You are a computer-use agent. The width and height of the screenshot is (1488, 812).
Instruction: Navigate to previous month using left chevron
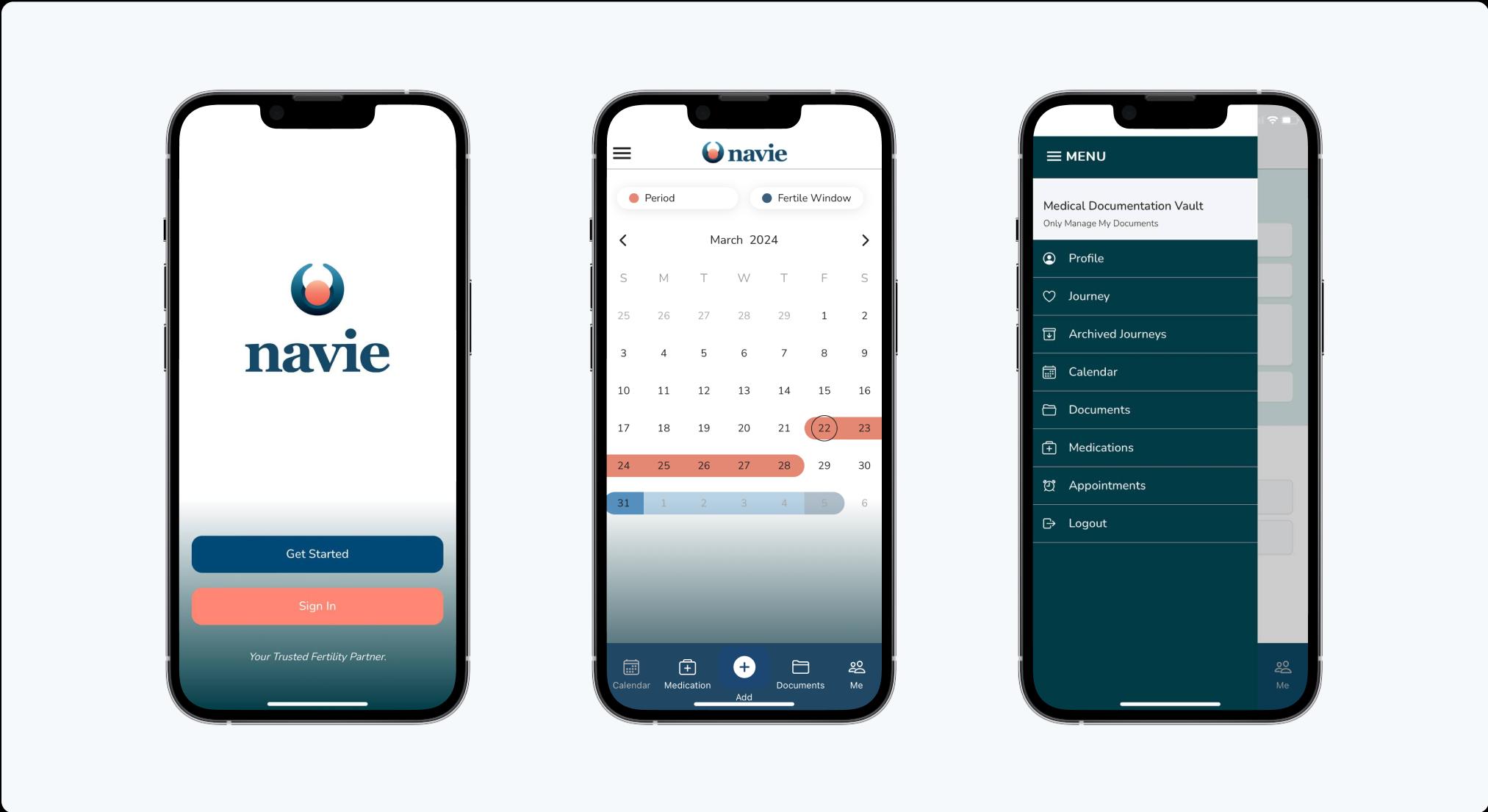[622, 239]
